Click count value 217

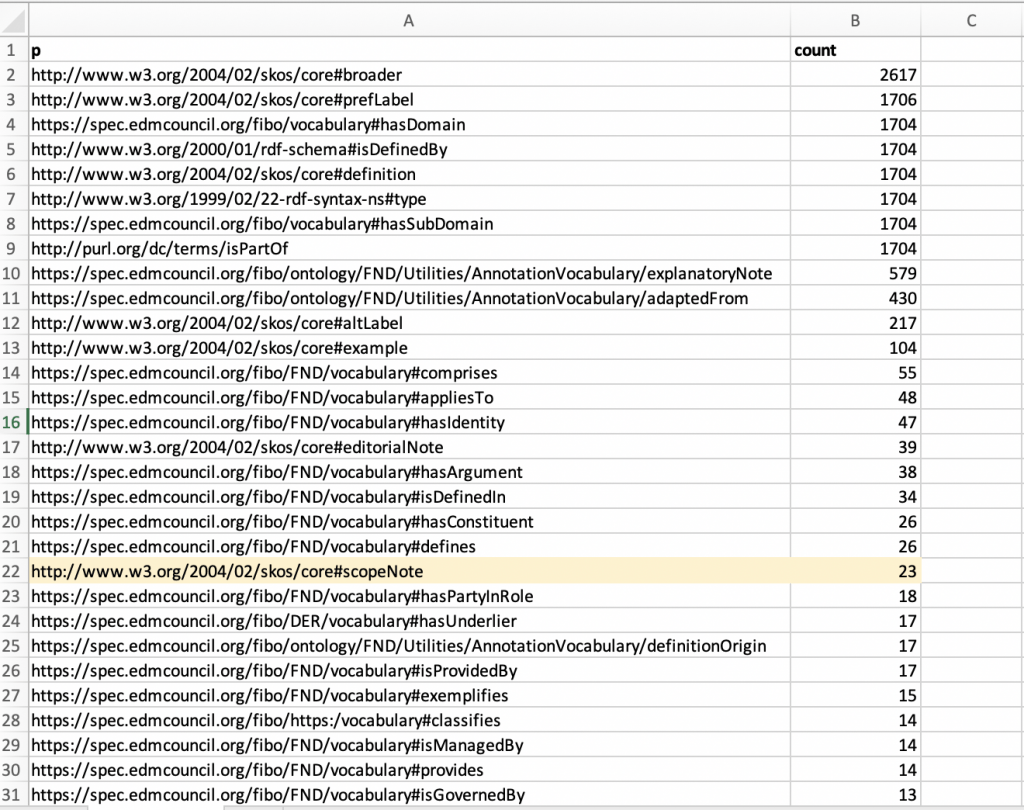(856, 323)
